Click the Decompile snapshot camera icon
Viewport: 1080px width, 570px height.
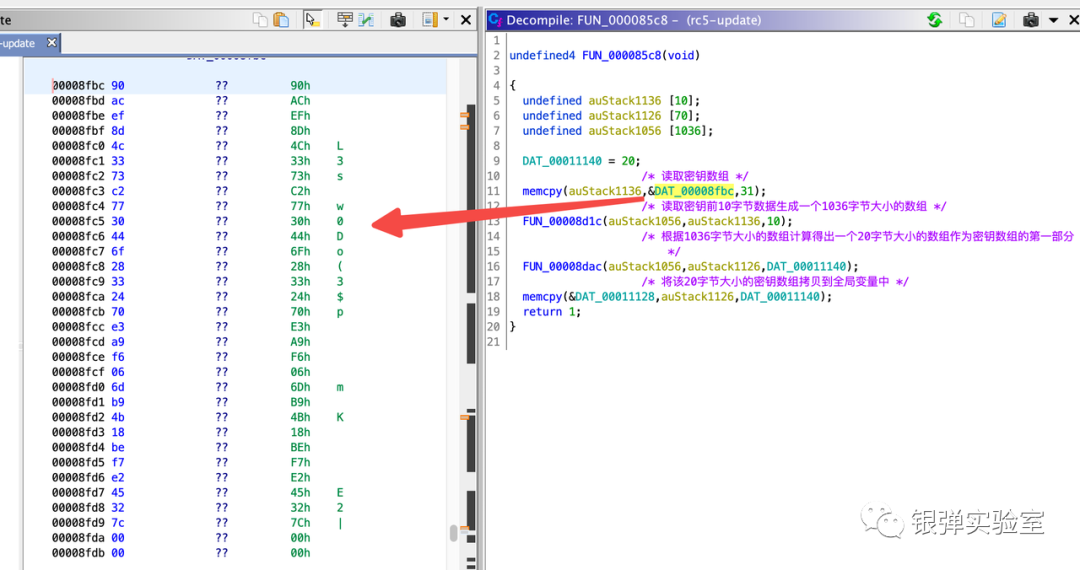pos(1030,20)
